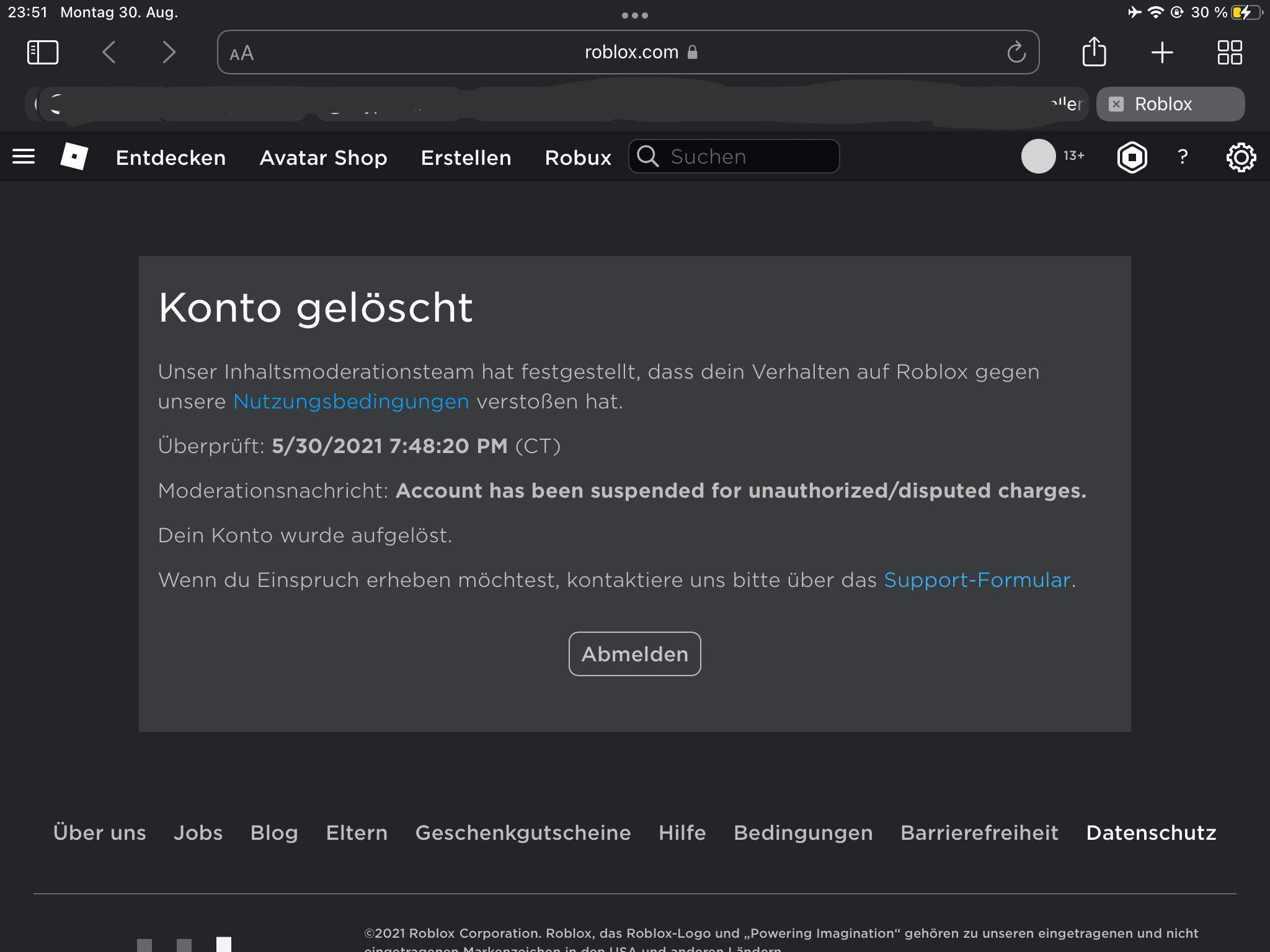1270x952 pixels.
Task: Open Robux page
Action: point(578,157)
